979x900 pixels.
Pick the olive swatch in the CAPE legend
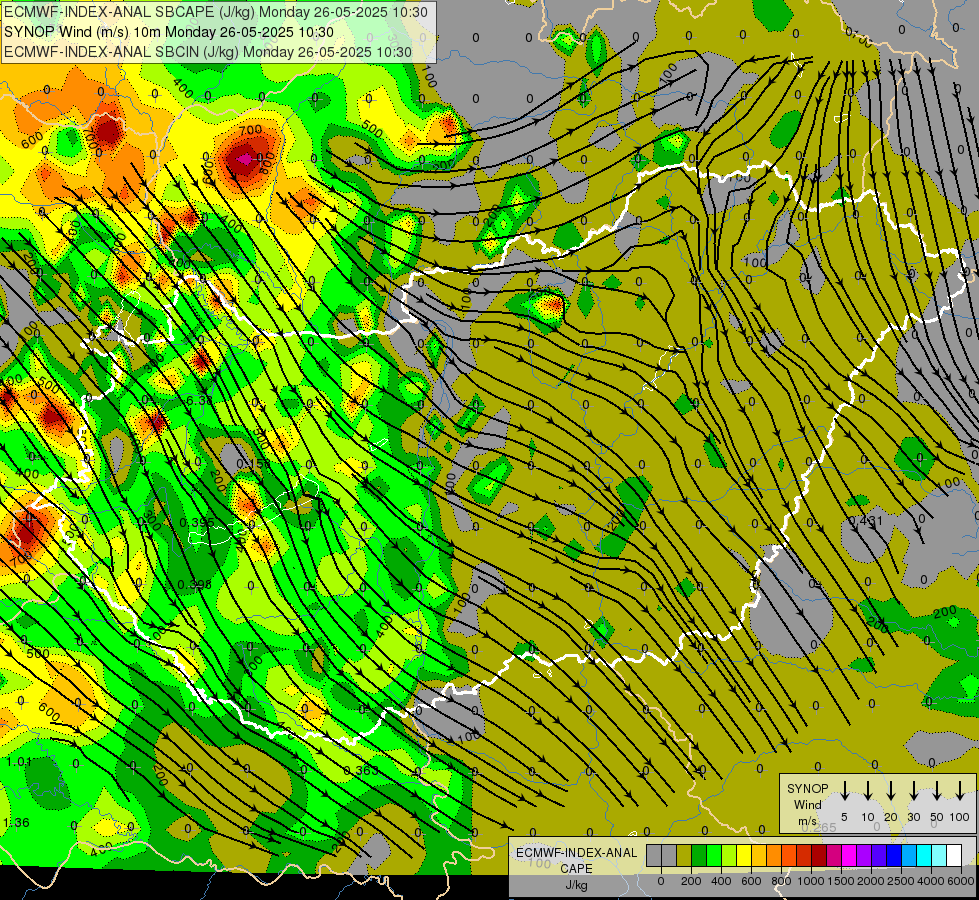pos(684,855)
